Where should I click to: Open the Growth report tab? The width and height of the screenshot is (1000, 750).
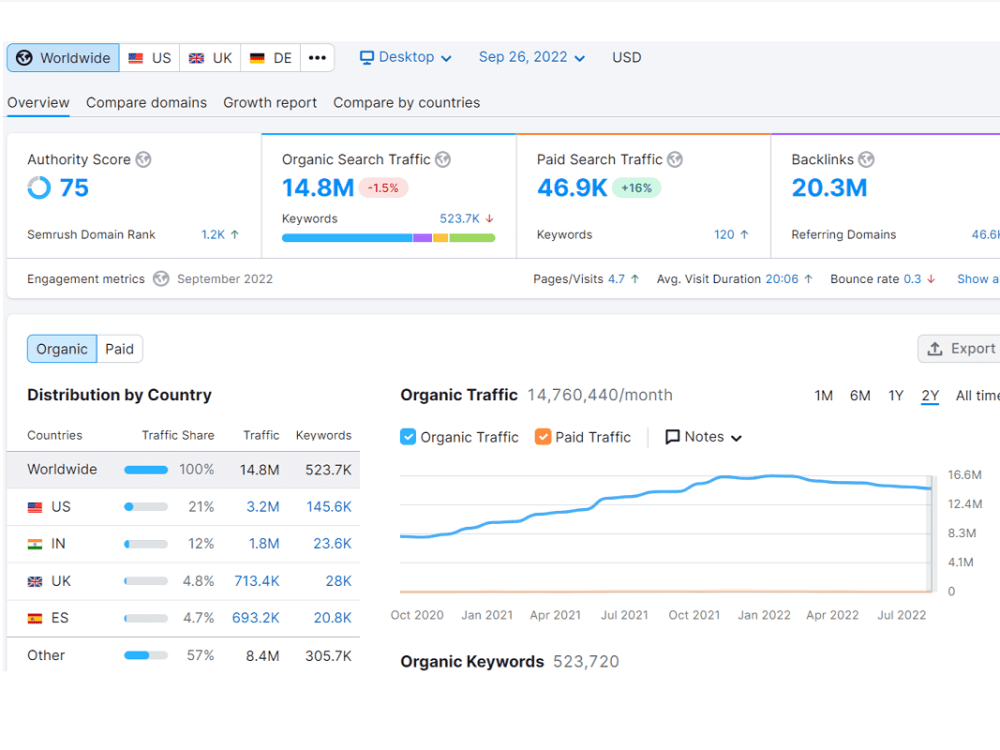270,103
